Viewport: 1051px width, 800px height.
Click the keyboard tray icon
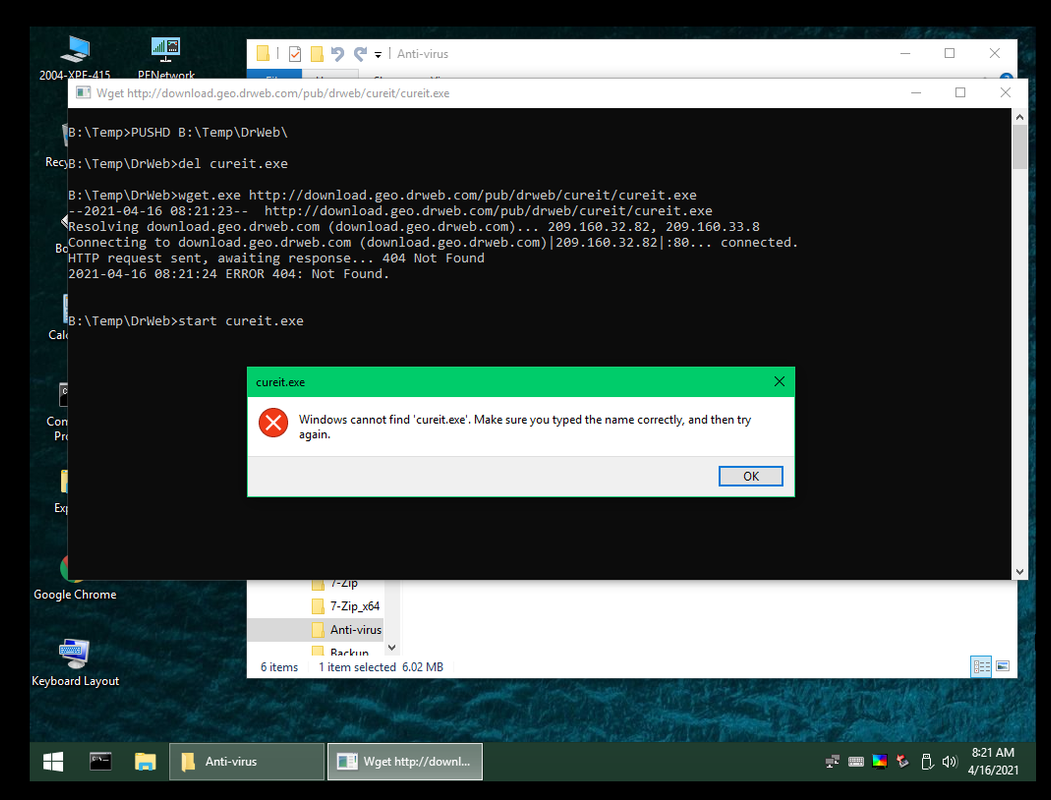tap(856, 761)
